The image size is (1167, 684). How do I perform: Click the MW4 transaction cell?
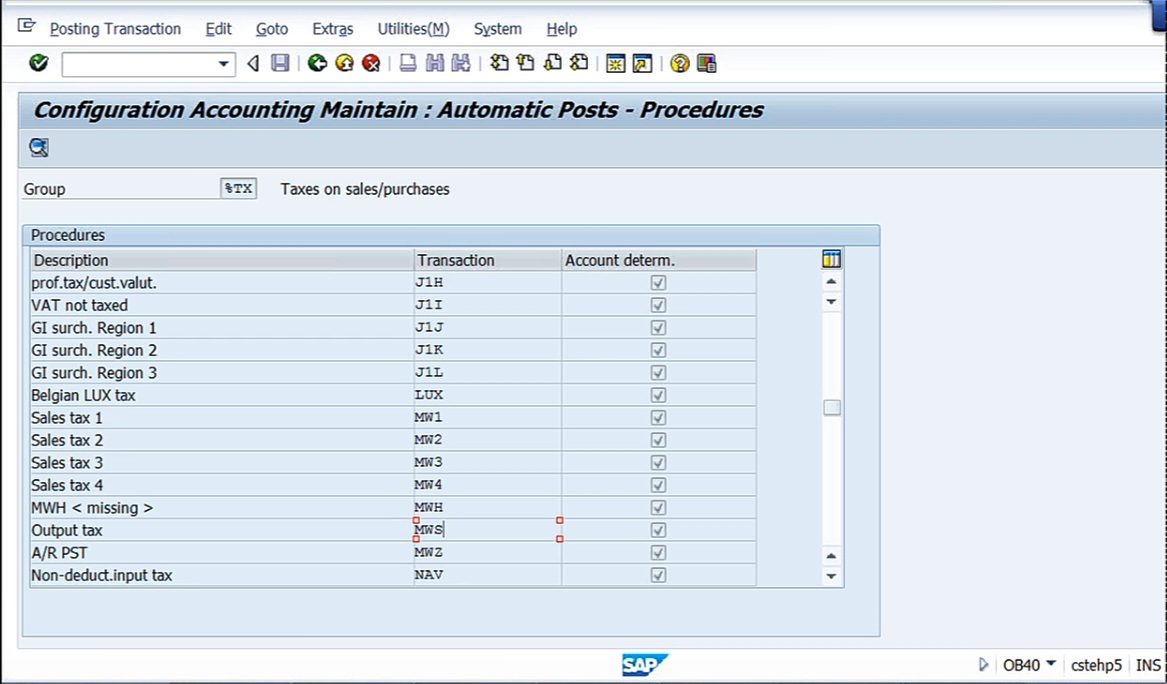[x=487, y=485]
